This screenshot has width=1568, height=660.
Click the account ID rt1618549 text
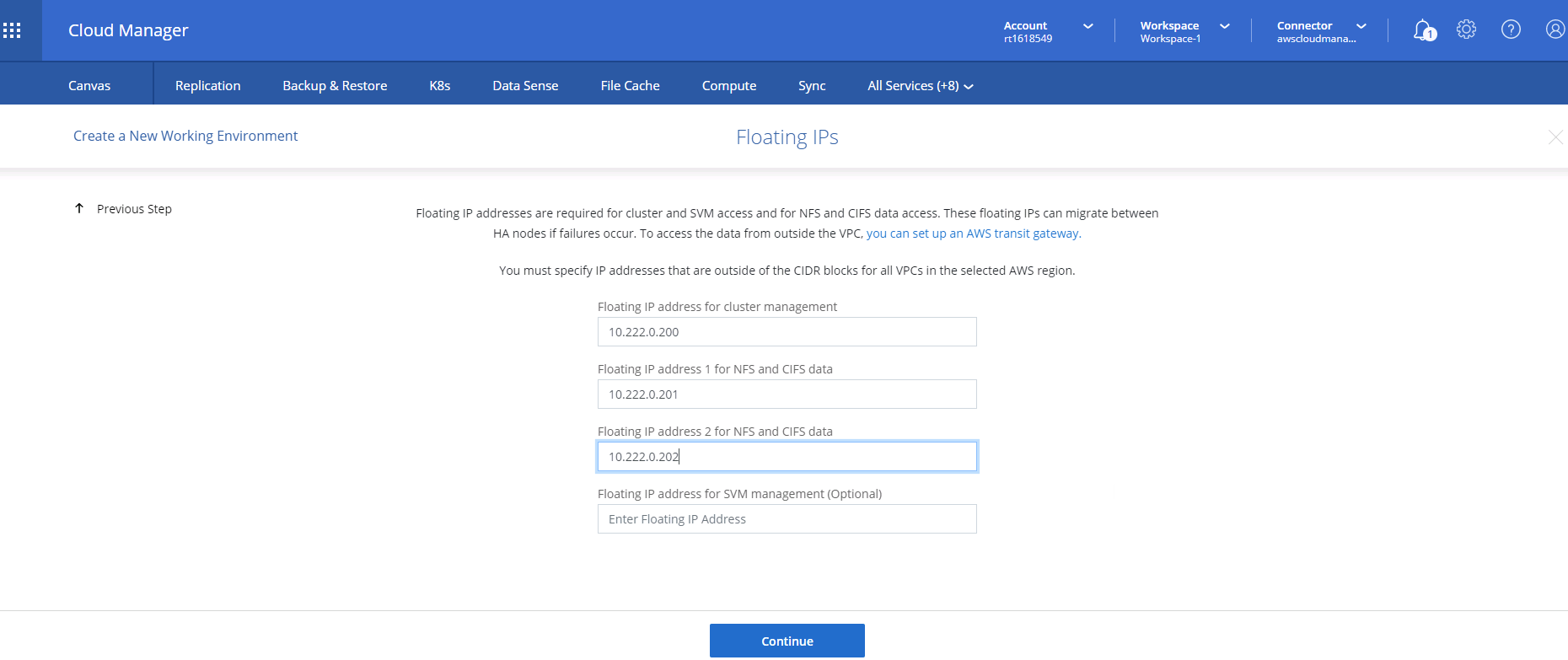pyautogui.click(x=1028, y=39)
